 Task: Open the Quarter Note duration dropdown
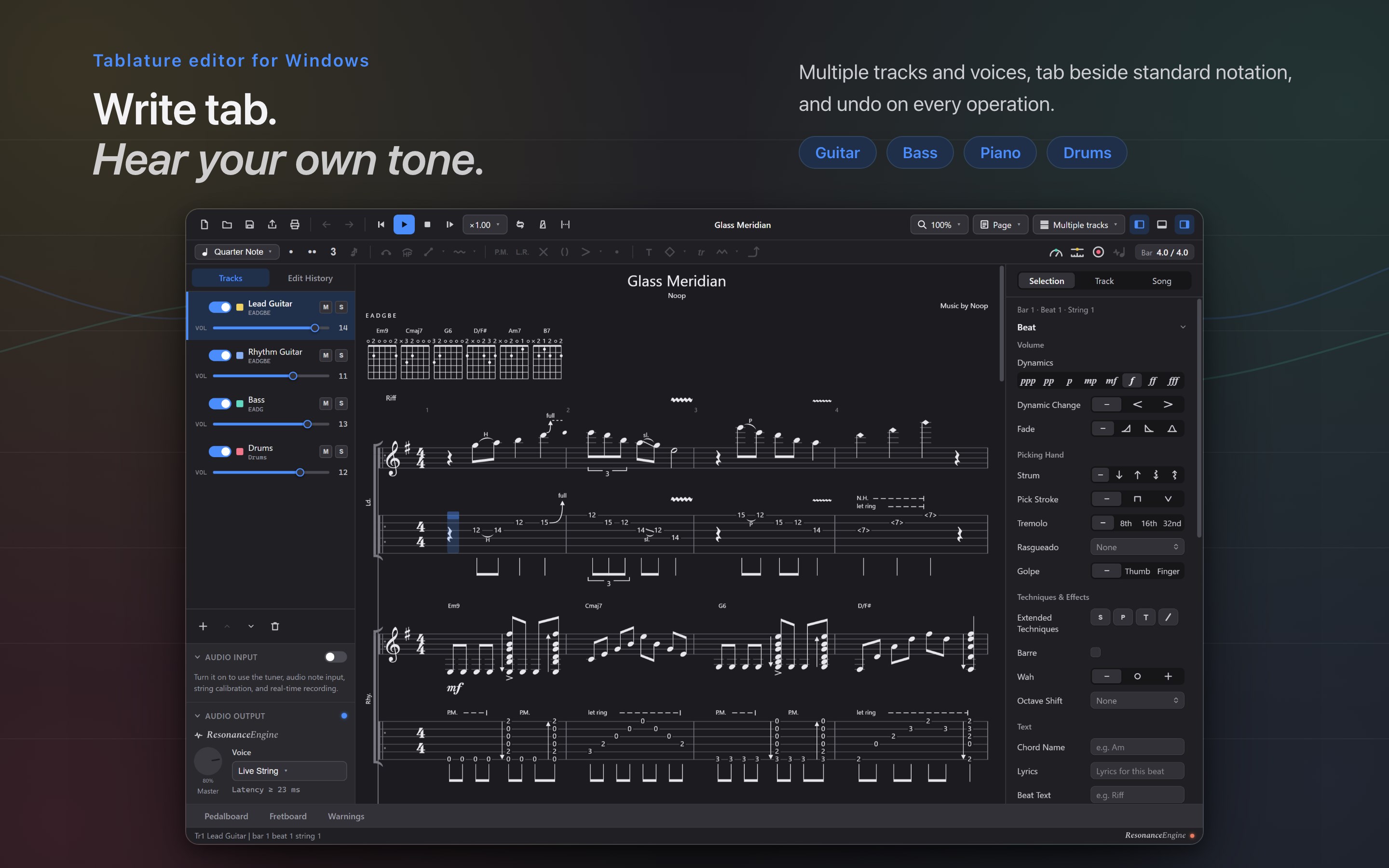click(x=237, y=252)
